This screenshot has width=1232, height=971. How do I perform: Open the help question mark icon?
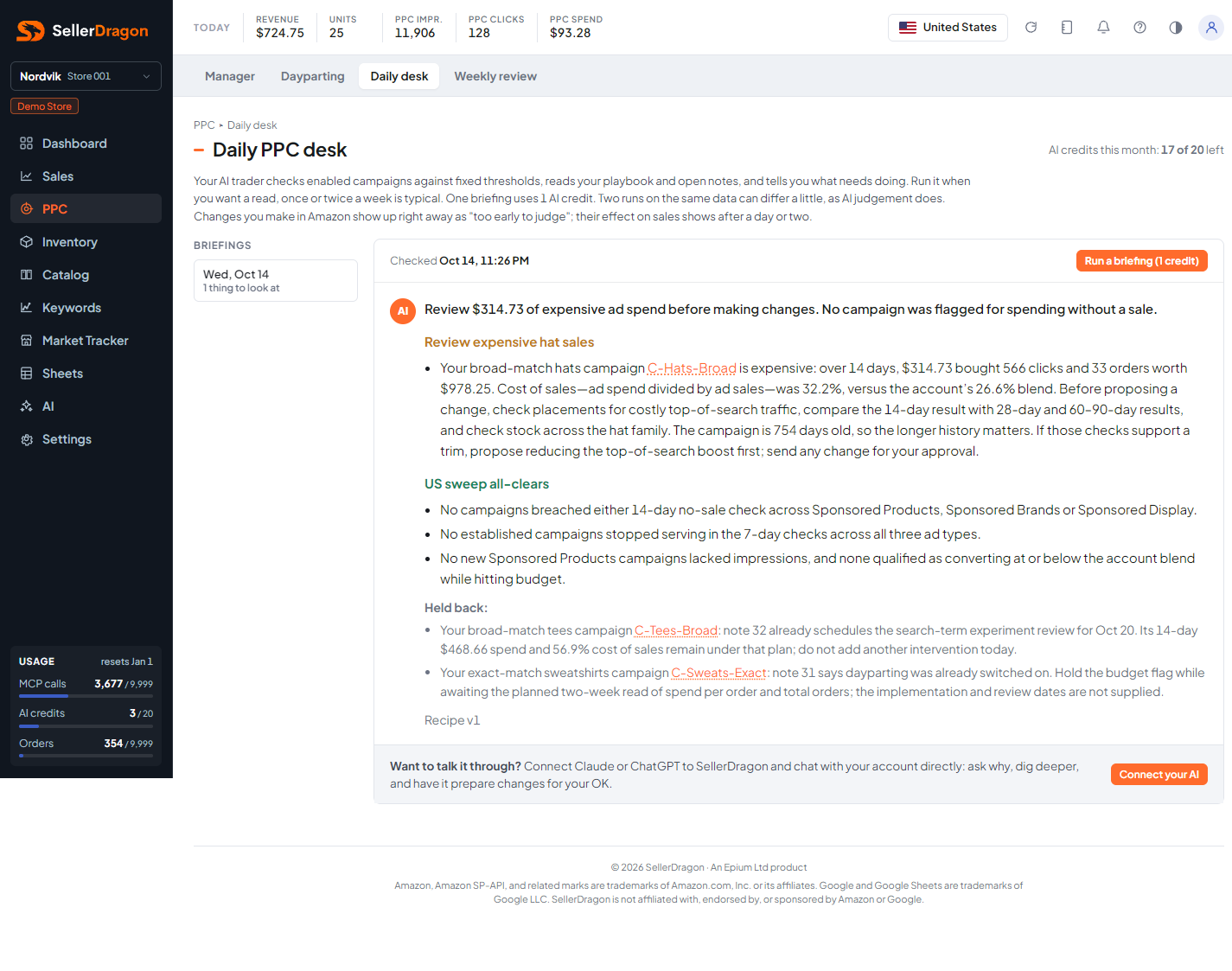[1139, 28]
